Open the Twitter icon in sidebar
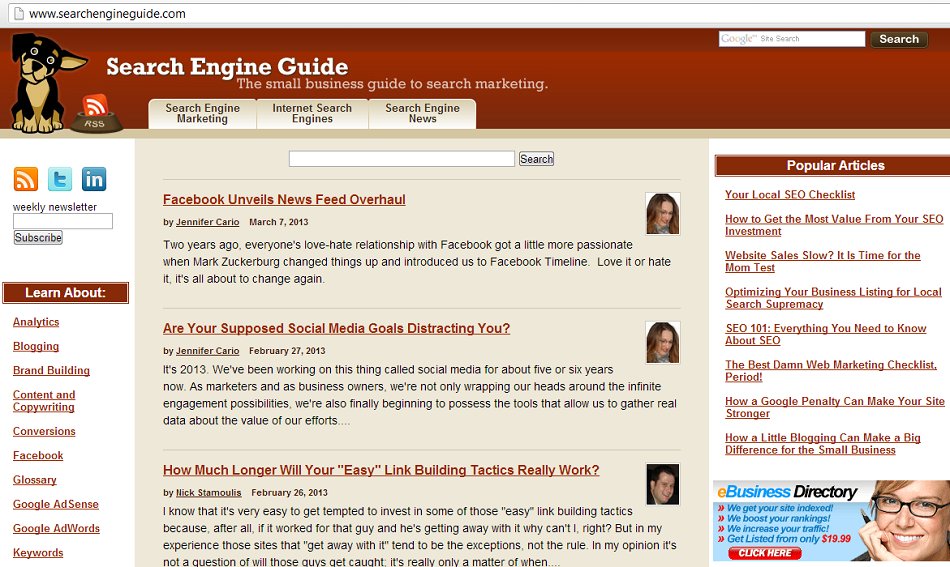Screen dimensions: 950x567 point(60,179)
